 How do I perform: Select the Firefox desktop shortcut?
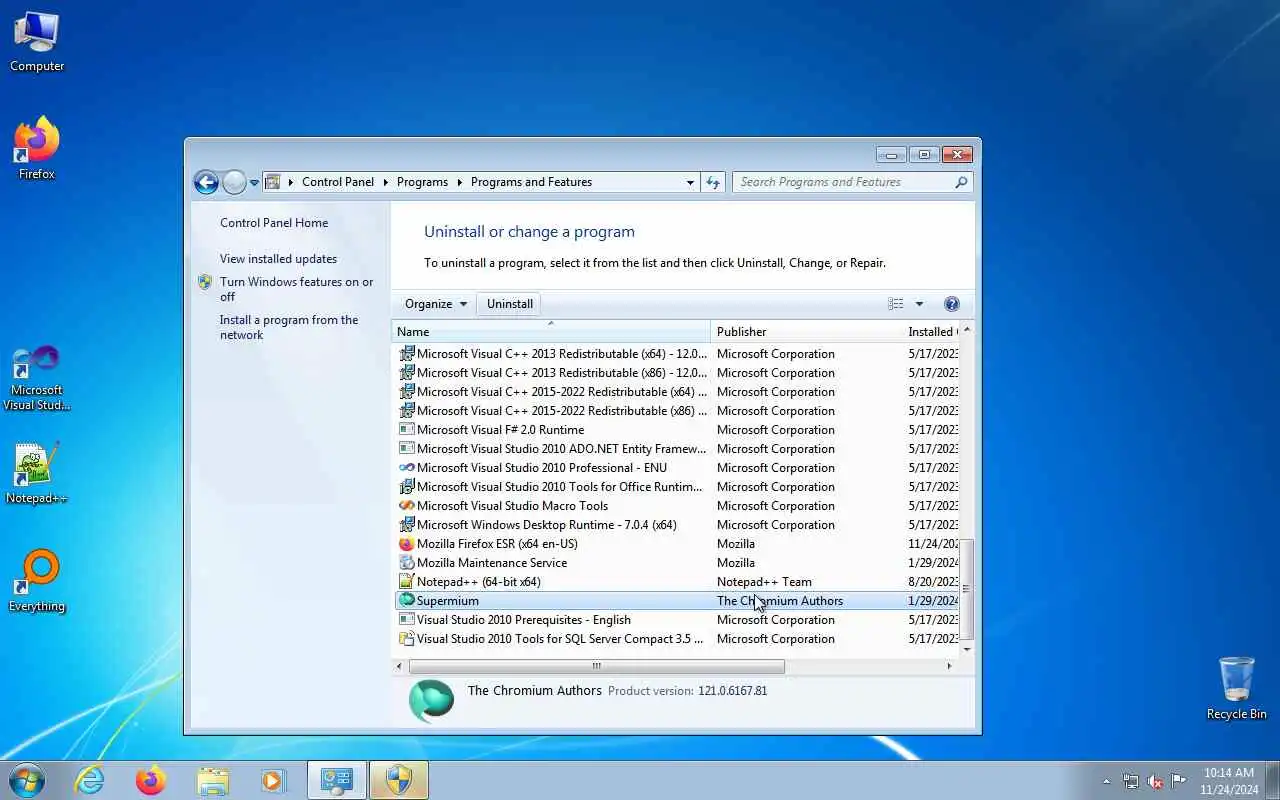pos(37,148)
